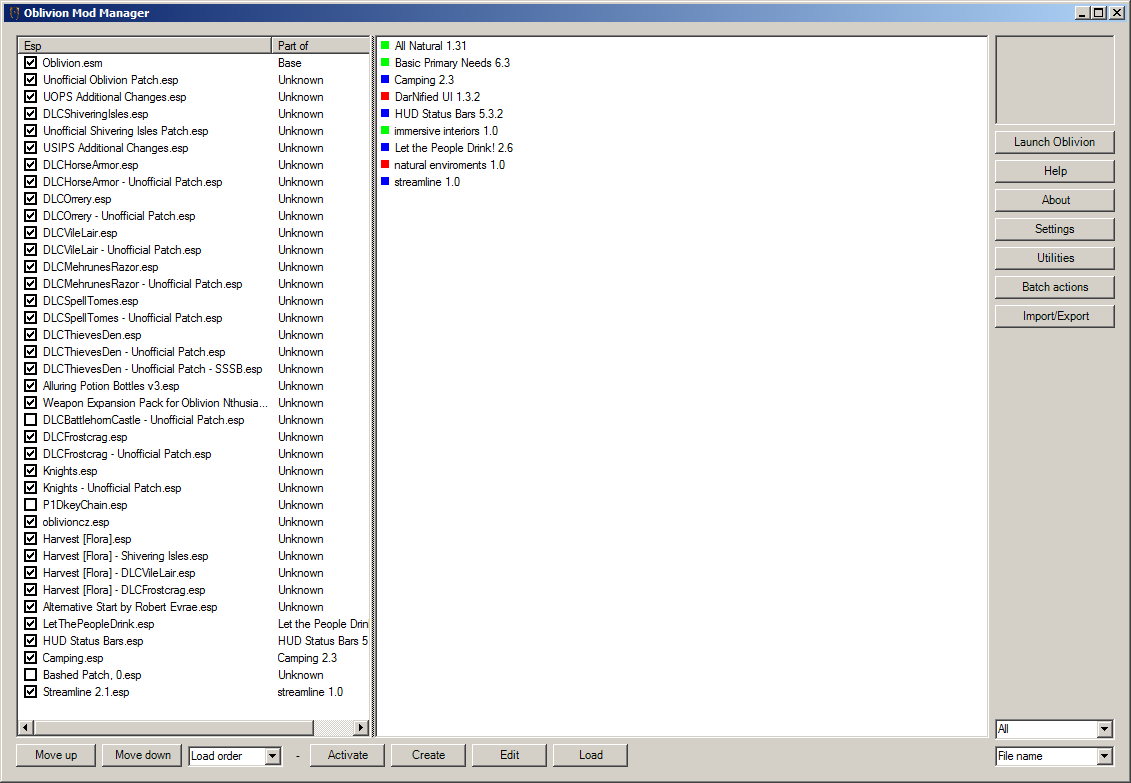The width and height of the screenshot is (1131, 783).
Task: Select the DLCShiveringIsles.esp plugin row
Action: tap(194, 114)
